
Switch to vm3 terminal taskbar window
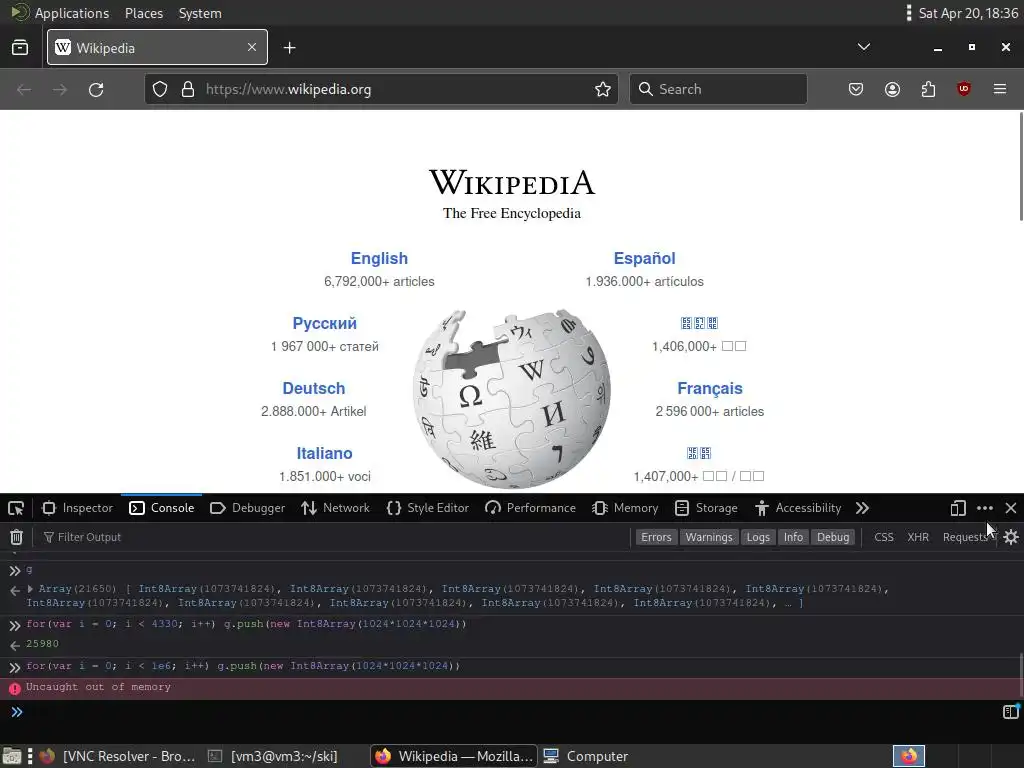pos(273,756)
